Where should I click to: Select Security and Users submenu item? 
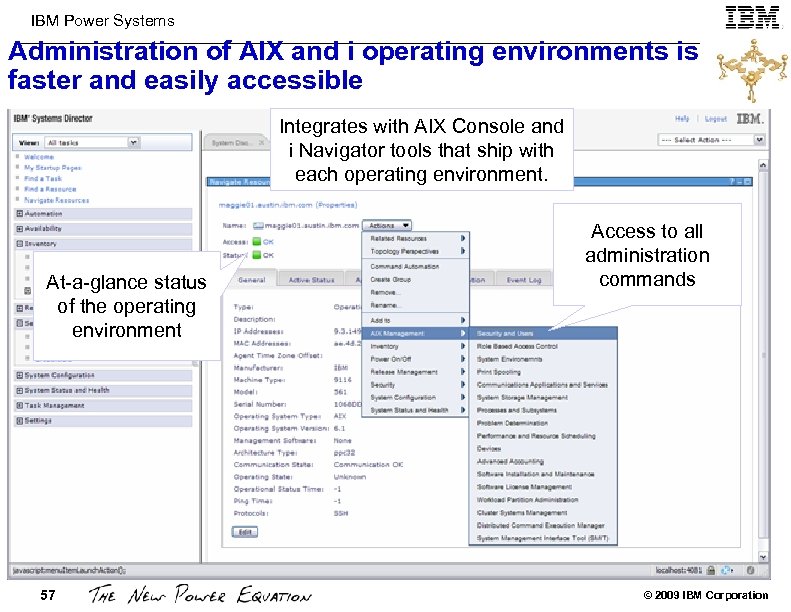point(543,333)
